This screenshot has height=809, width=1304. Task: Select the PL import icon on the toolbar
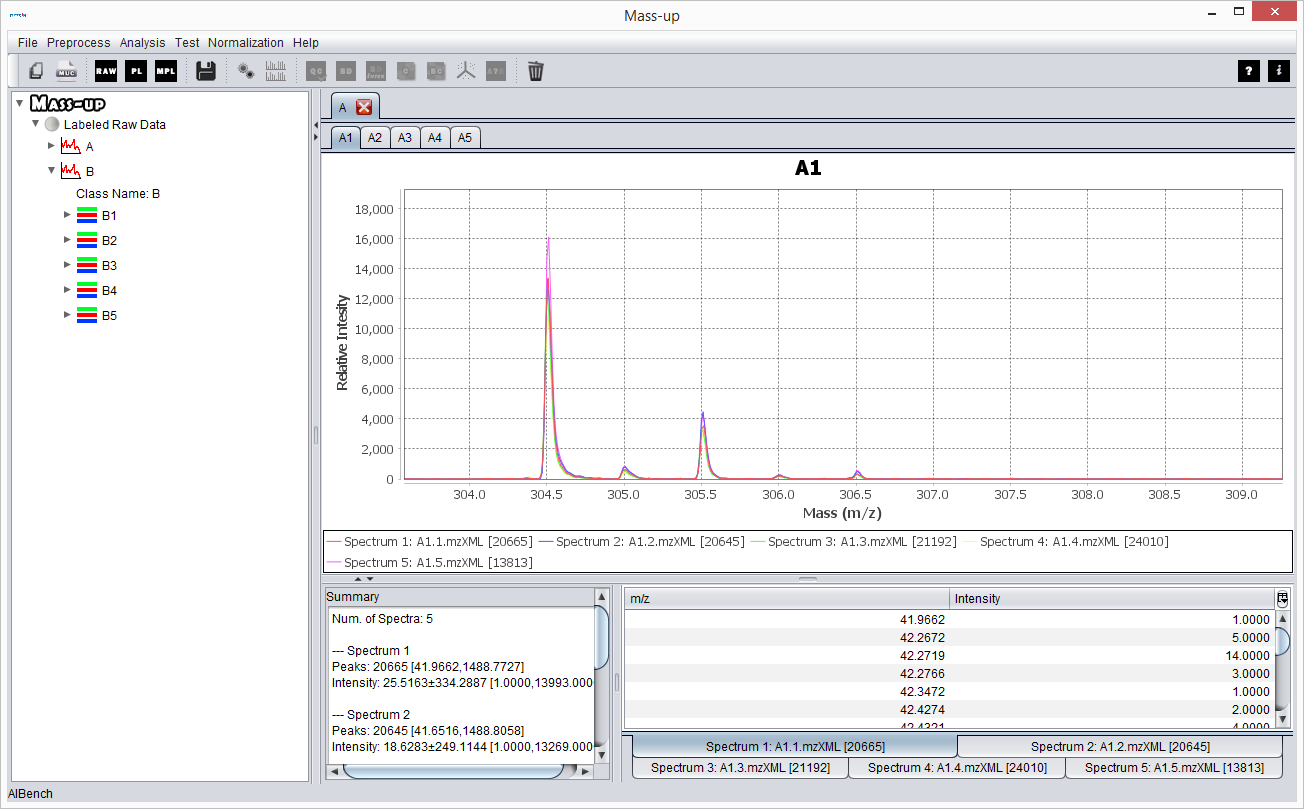[x=136, y=71]
